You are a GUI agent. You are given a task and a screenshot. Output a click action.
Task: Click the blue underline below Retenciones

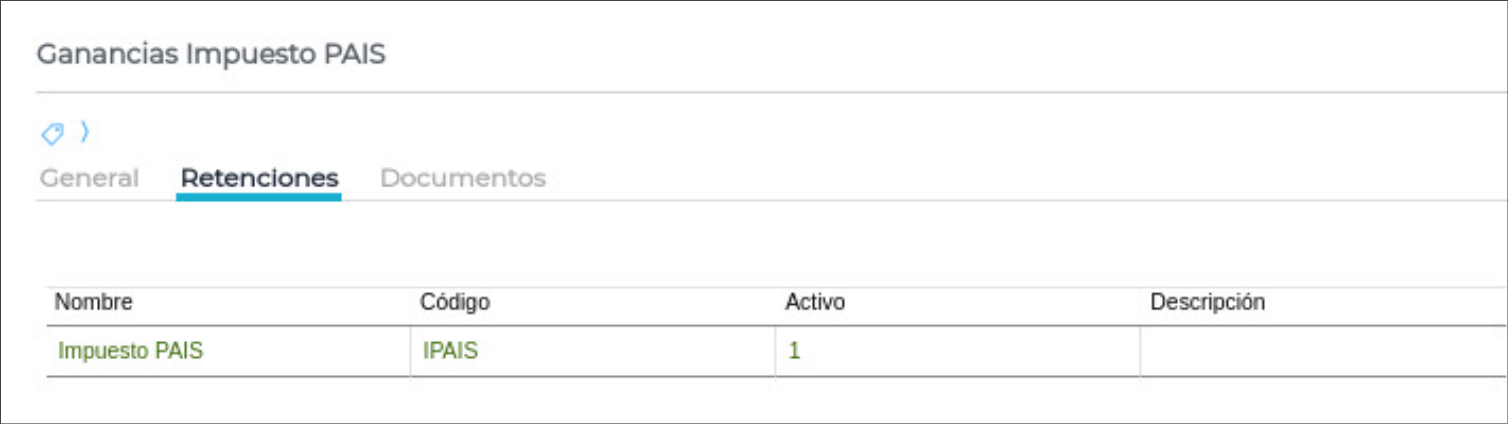(259, 197)
